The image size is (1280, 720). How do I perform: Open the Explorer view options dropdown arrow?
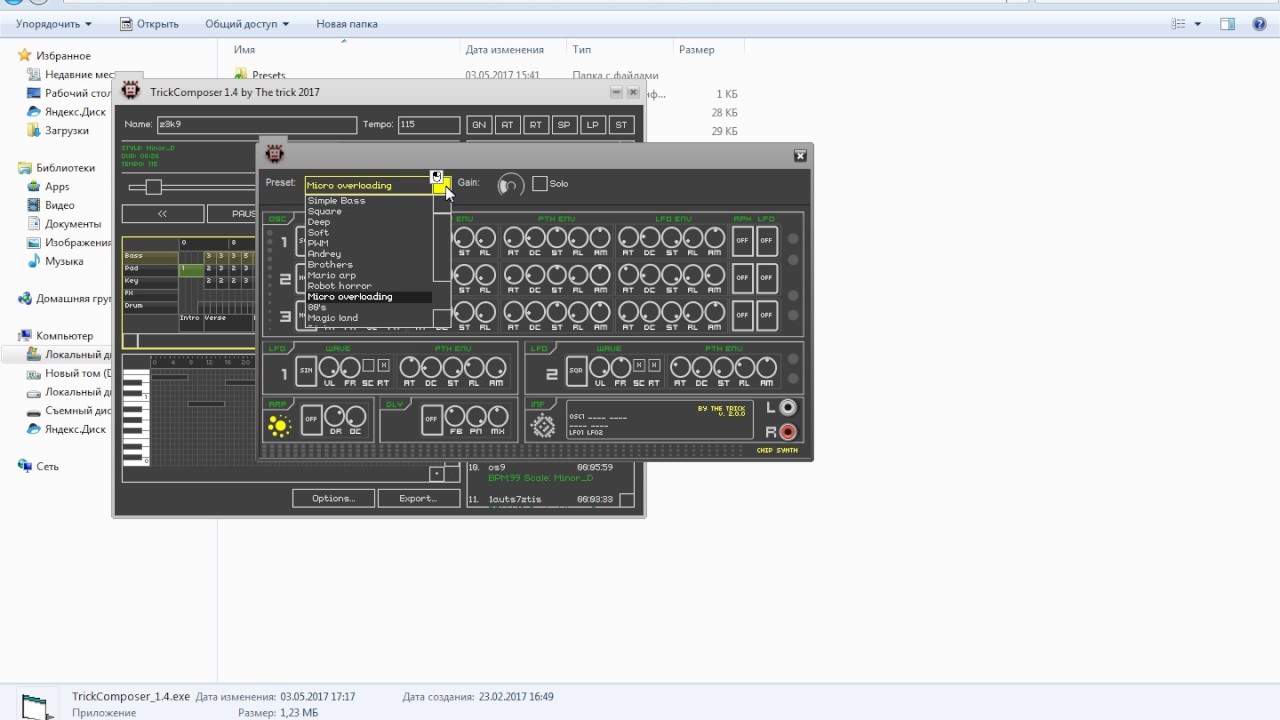coord(1198,24)
